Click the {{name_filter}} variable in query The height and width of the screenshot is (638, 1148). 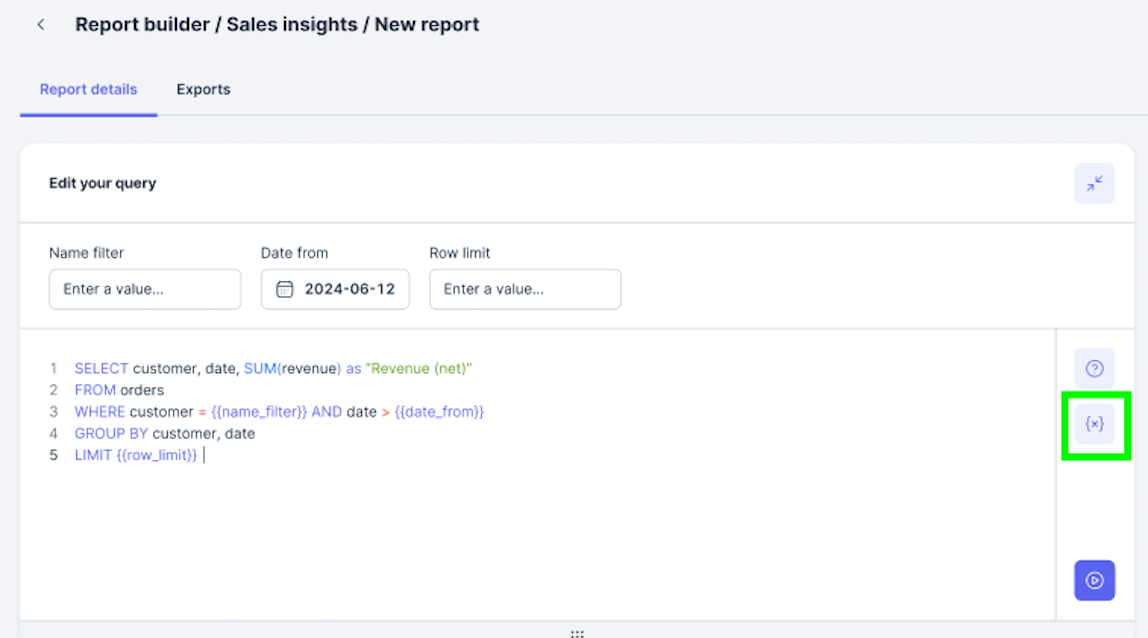(x=259, y=412)
